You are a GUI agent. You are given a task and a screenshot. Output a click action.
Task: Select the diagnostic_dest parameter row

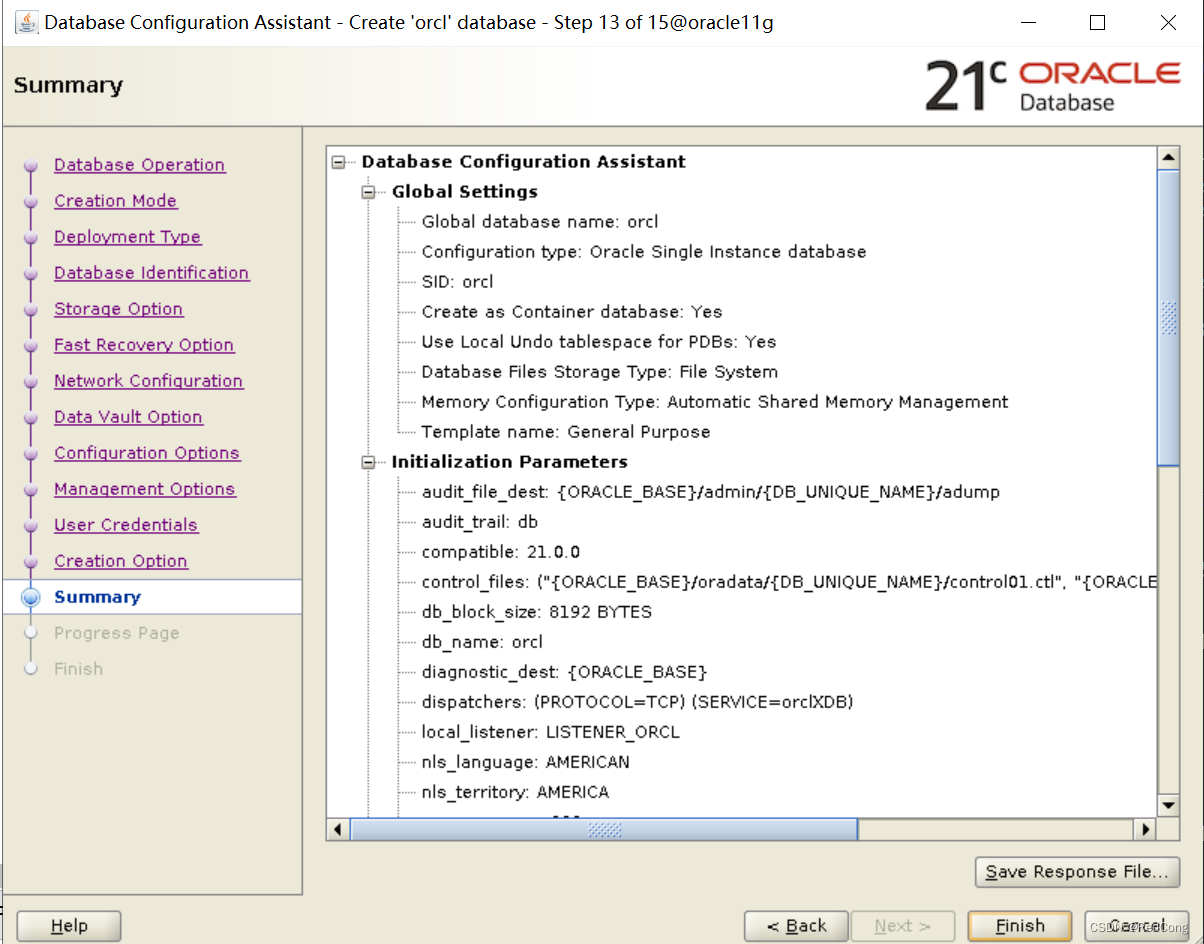coord(564,672)
